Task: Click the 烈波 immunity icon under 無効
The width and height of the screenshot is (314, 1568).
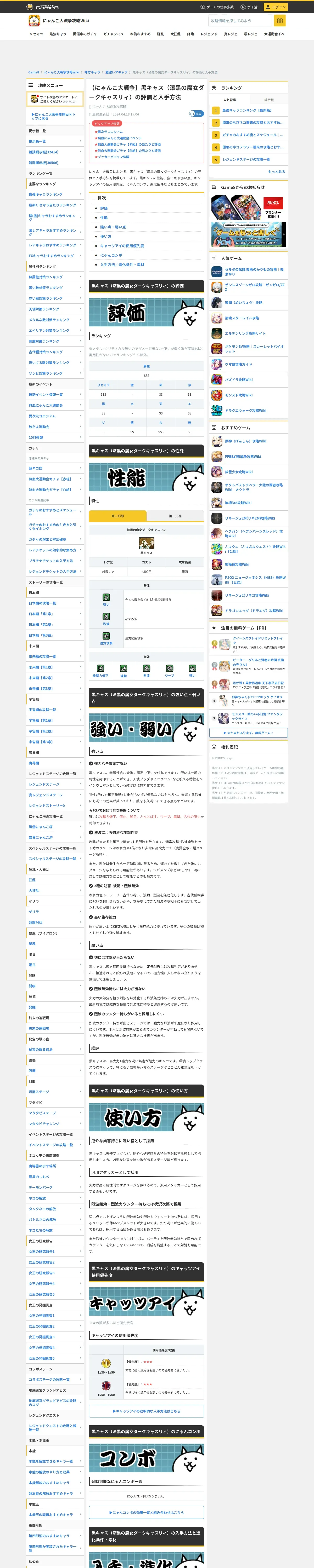Action: pyautogui.click(x=146, y=668)
